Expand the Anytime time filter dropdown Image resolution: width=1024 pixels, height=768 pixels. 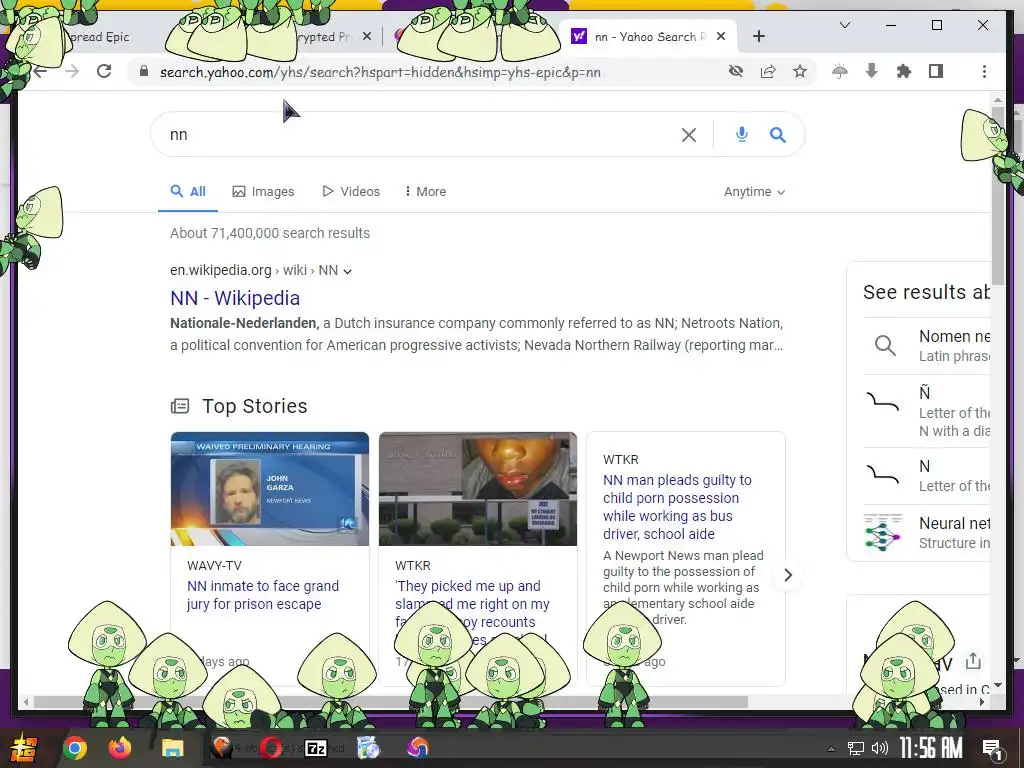pos(754,191)
